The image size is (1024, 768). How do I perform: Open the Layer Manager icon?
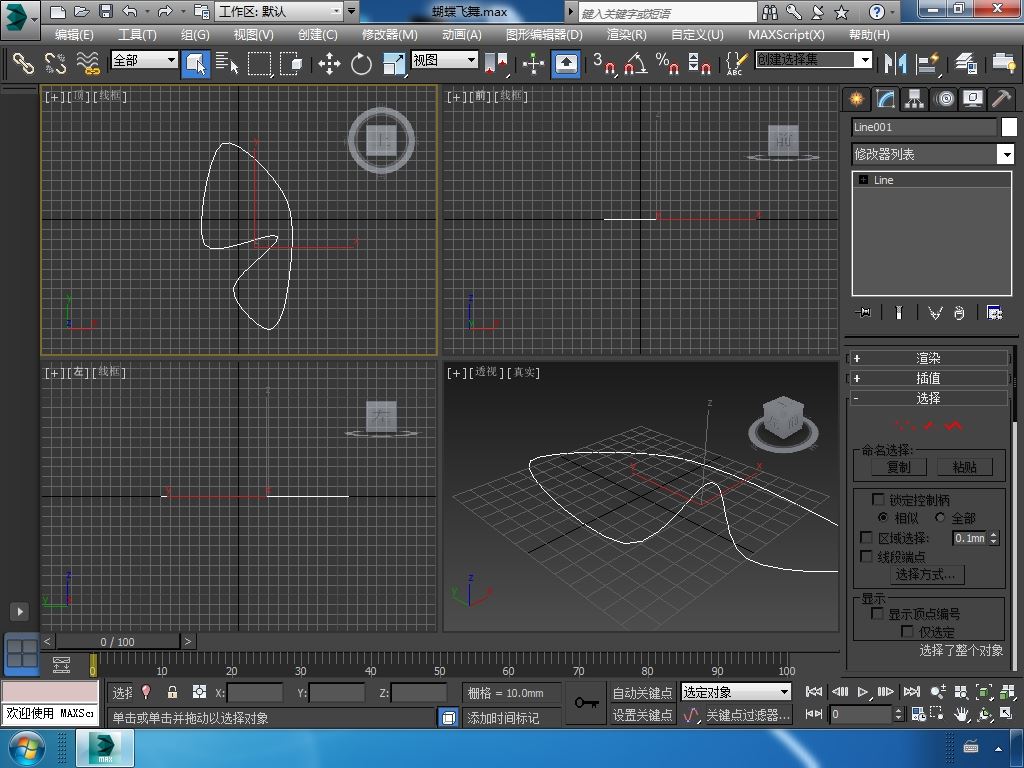click(966, 63)
